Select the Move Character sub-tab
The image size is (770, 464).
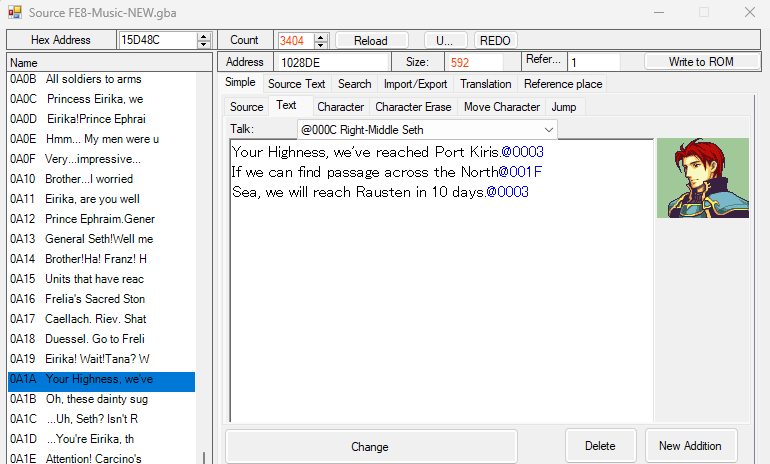point(501,106)
